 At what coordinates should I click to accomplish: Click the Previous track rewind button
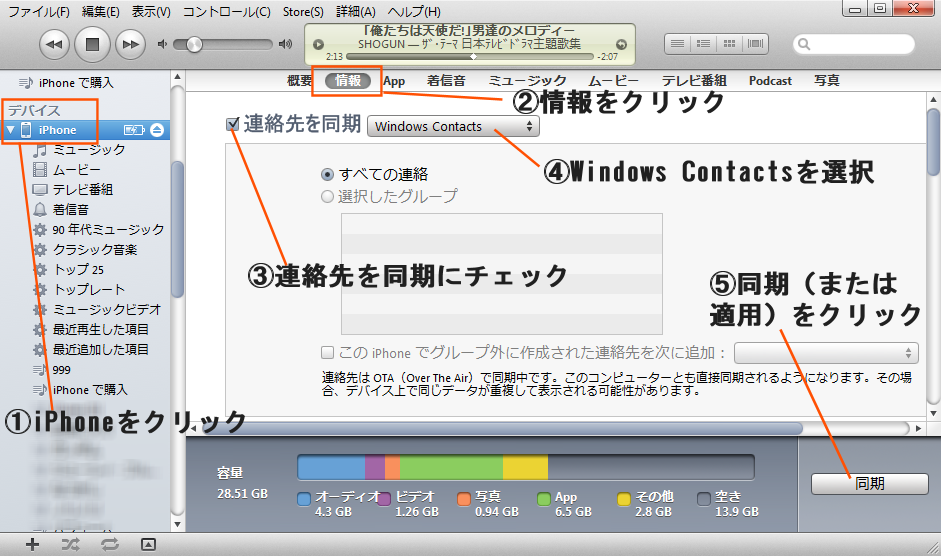(x=55, y=44)
